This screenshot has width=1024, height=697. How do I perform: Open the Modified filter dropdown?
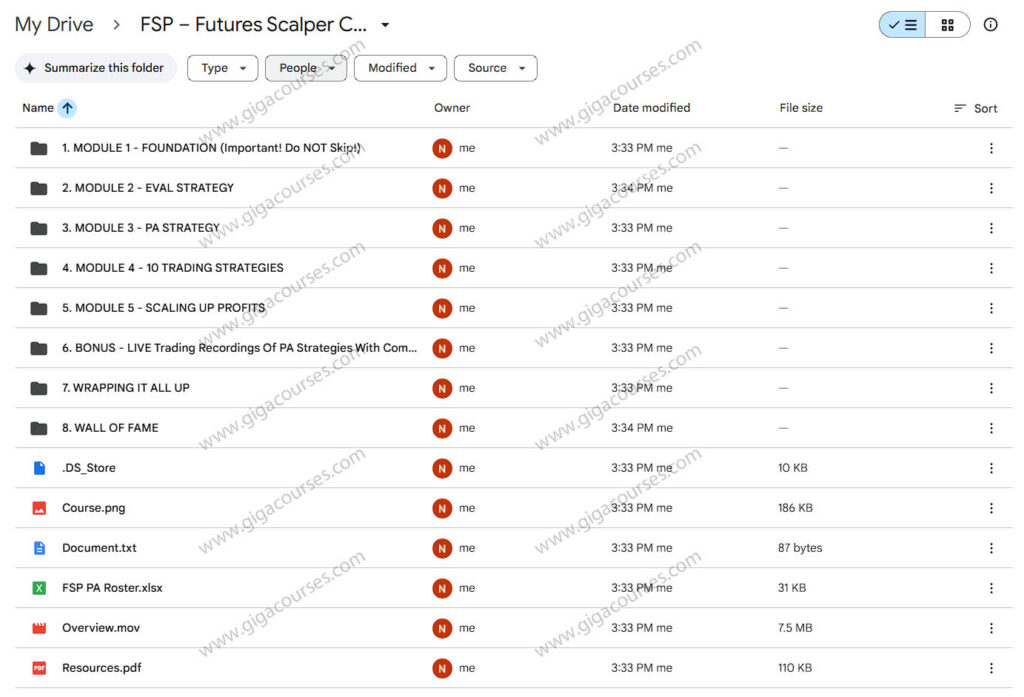point(400,67)
